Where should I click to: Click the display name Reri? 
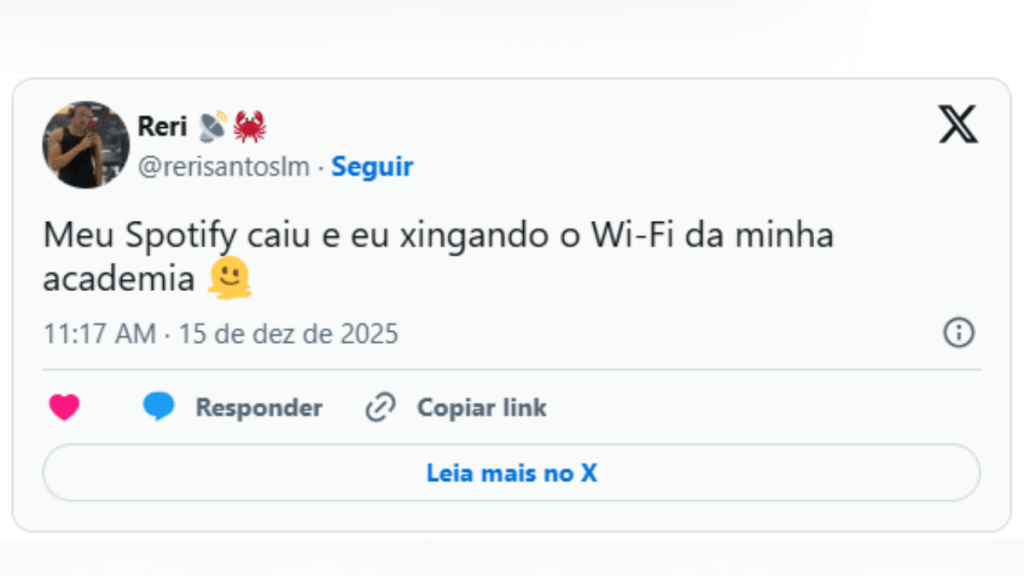pos(161,127)
